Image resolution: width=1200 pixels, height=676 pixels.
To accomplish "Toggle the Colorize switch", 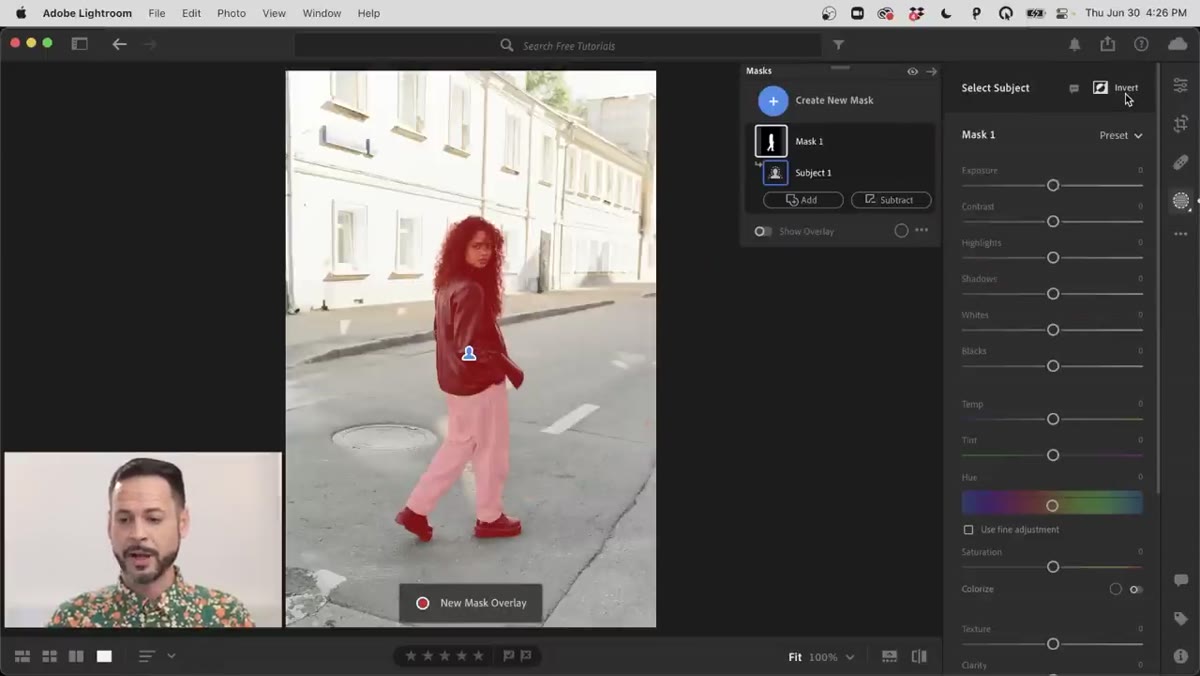I will pyautogui.click(x=1136, y=589).
